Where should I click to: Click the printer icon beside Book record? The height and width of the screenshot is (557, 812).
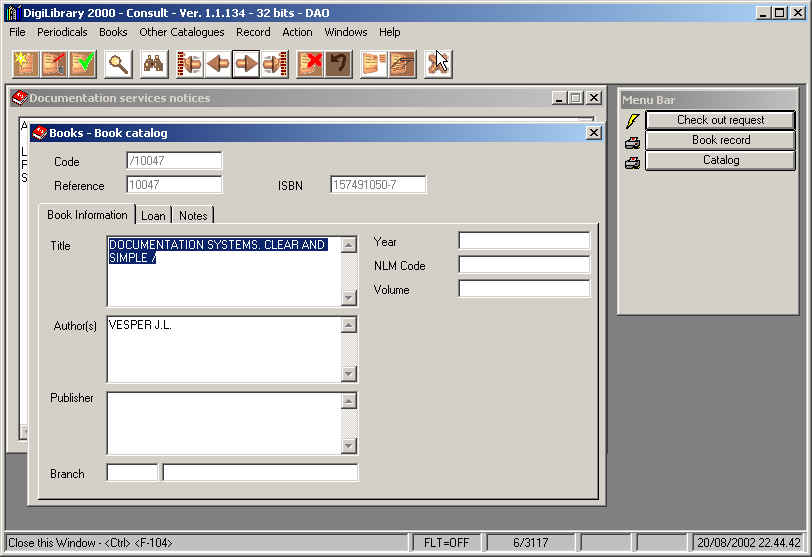pyautogui.click(x=632, y=142)
